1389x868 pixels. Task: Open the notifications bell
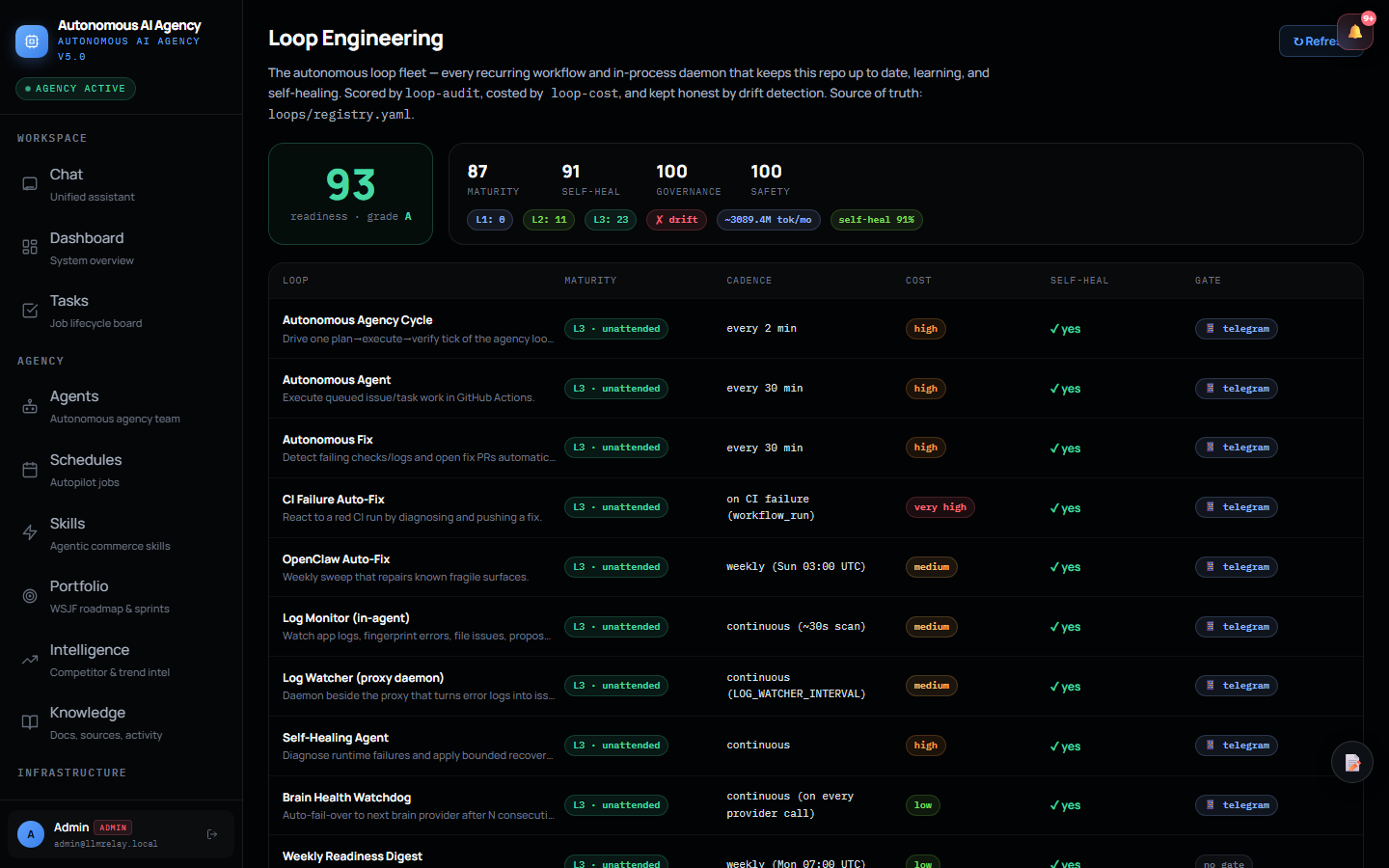coord(1355,32)
